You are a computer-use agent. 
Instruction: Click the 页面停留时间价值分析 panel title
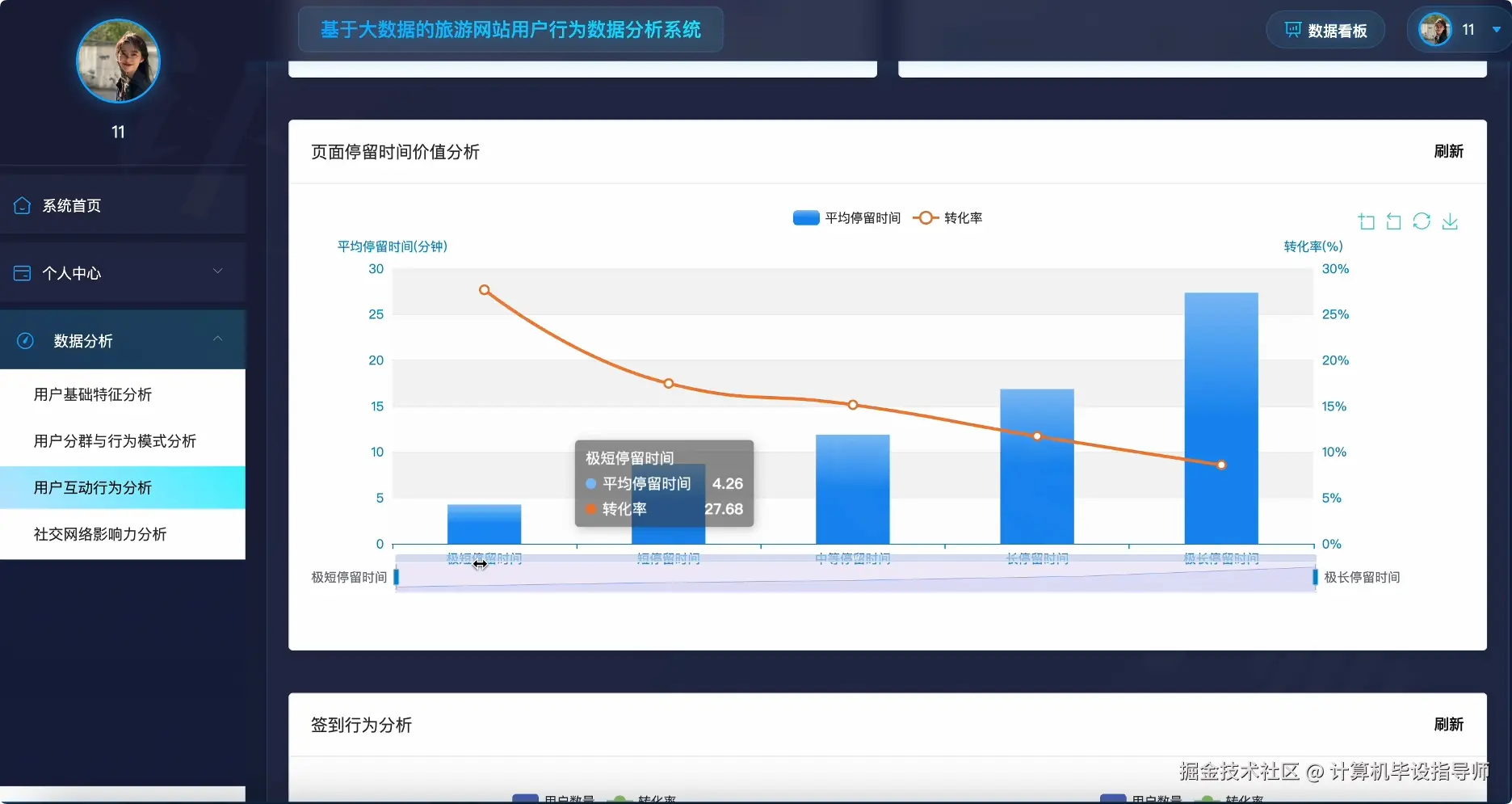(x=395, y=152)
